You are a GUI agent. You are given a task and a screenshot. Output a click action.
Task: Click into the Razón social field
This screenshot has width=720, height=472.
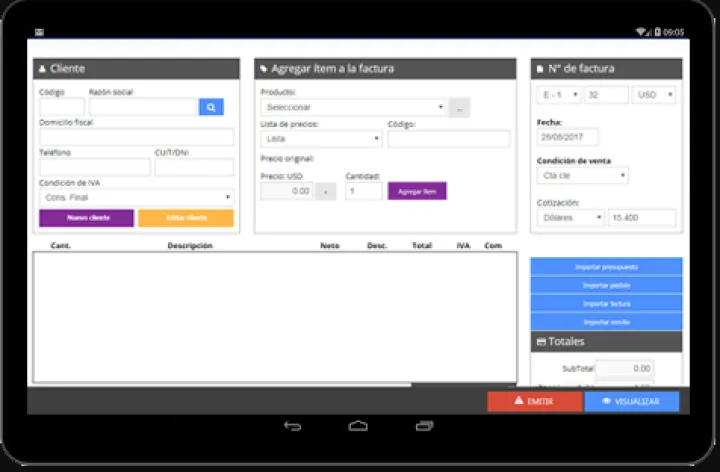[x=142, y=106]
